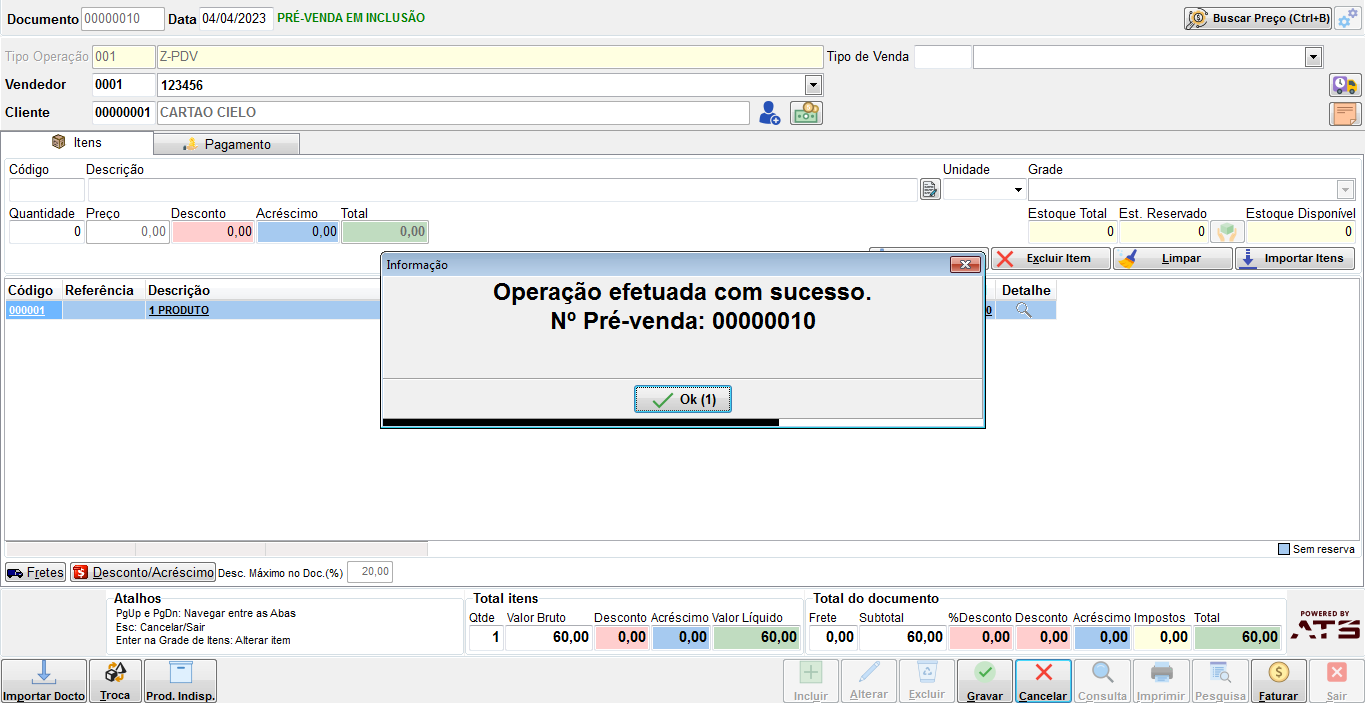Click the Estoque Disponível value field
Image resolution: width=1365 pixels, height=703 pixels.
tap(1300, 232)
